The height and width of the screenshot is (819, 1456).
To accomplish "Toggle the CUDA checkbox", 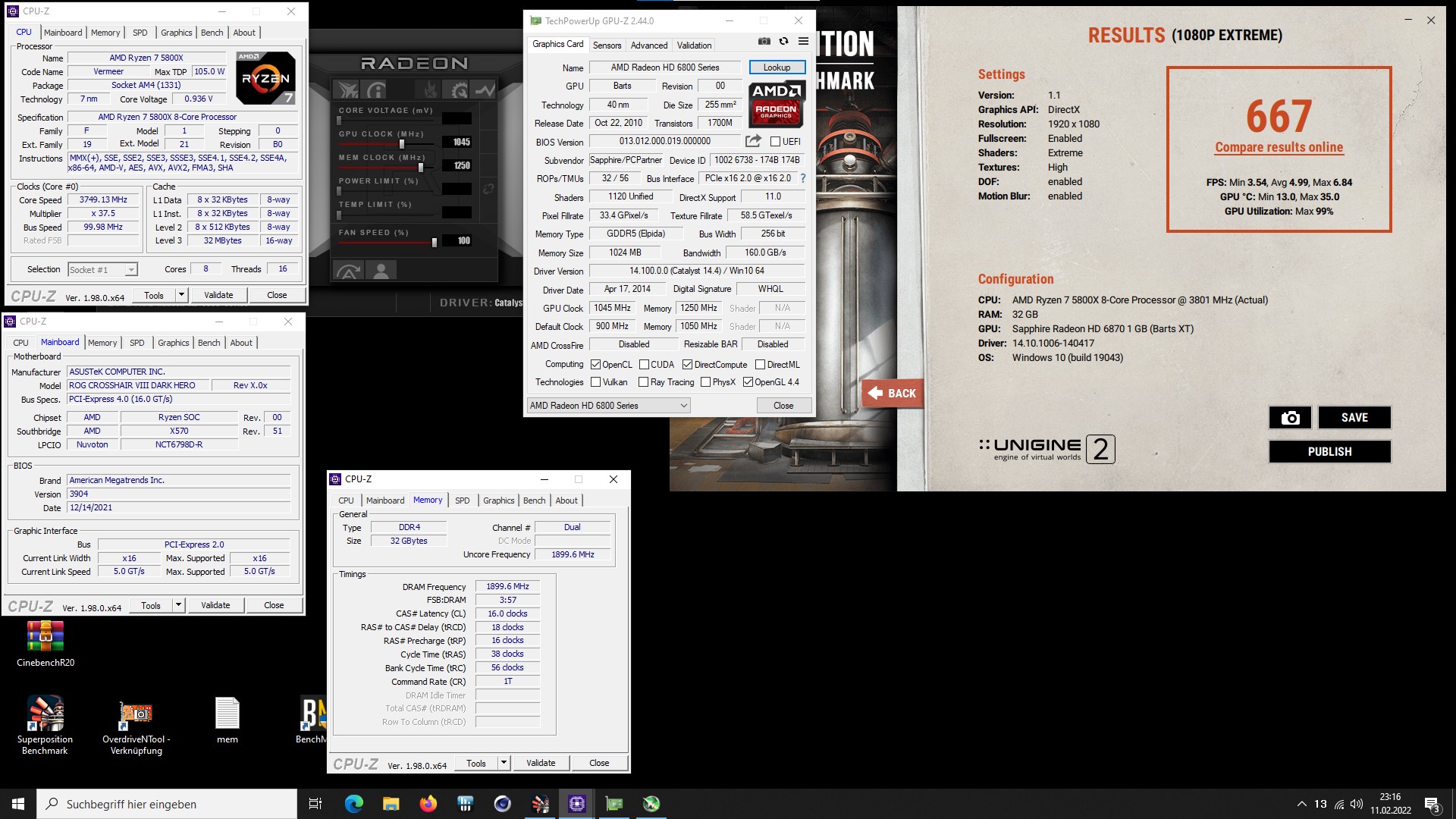I will pyautogui.click(x=644, y=365).
